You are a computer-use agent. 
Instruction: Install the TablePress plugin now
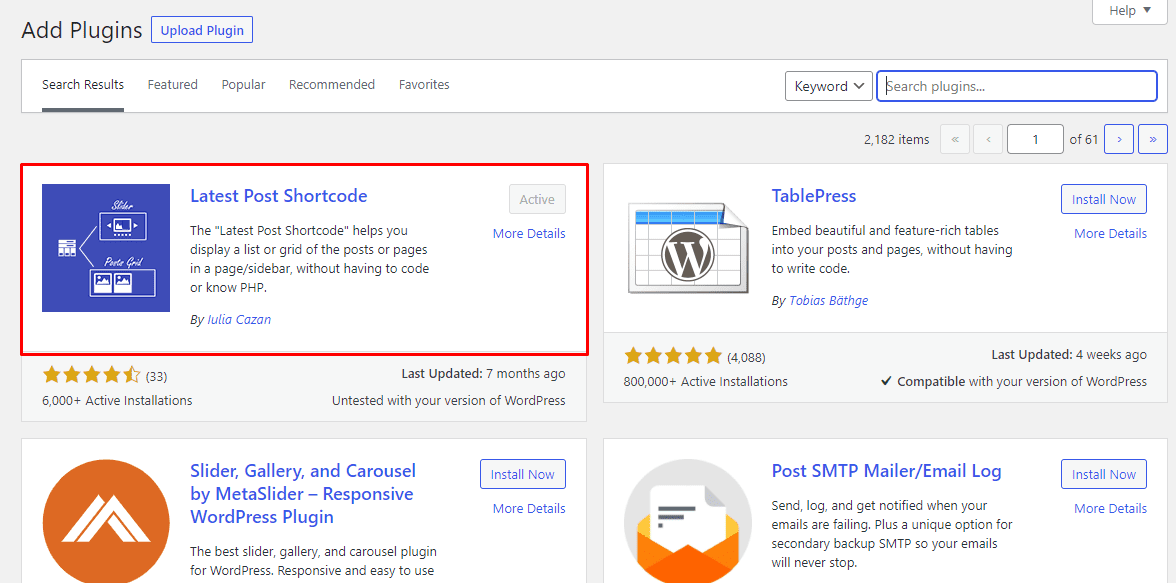tap(1103, 199)
